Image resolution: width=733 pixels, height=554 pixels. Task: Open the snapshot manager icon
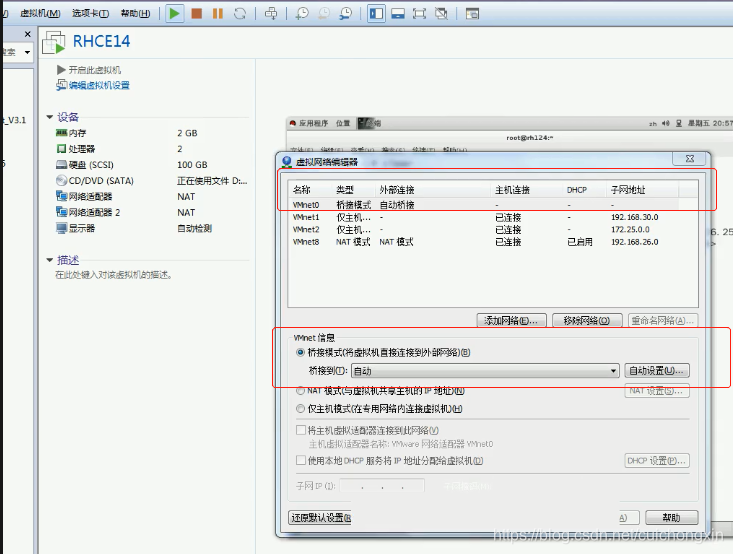345,14
